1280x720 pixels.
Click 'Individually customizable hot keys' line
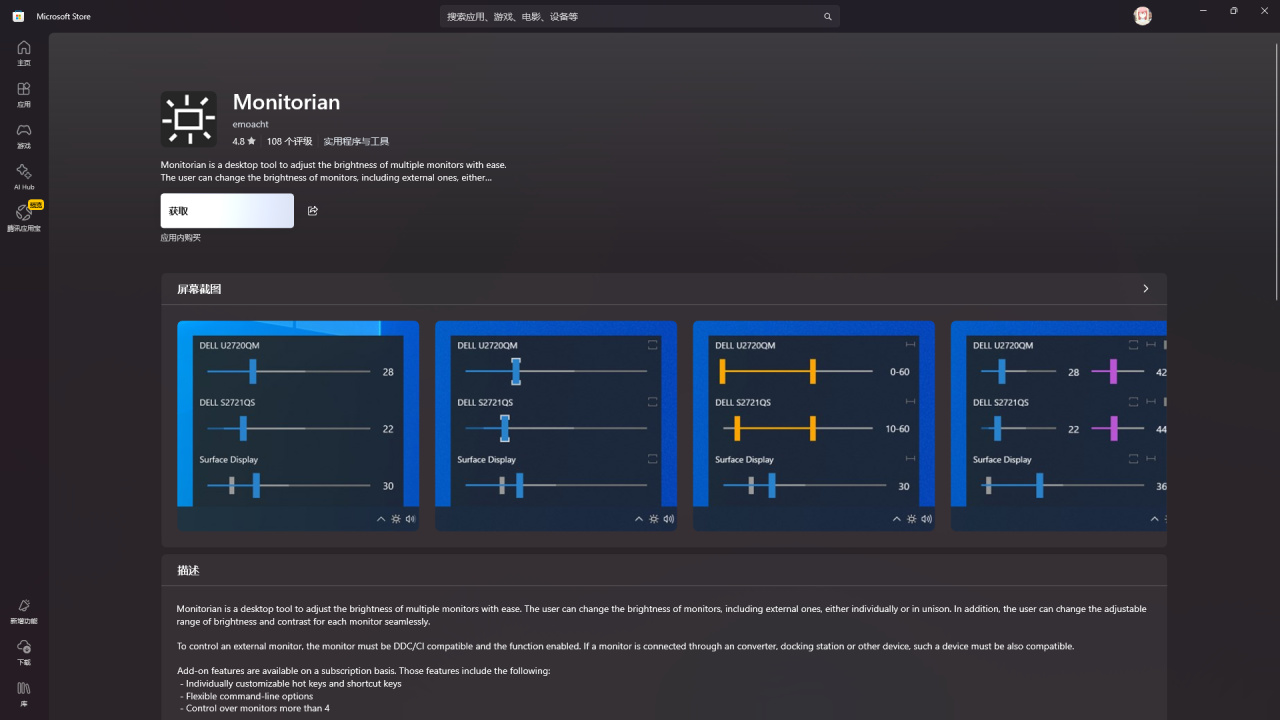(x=291, y=684)
